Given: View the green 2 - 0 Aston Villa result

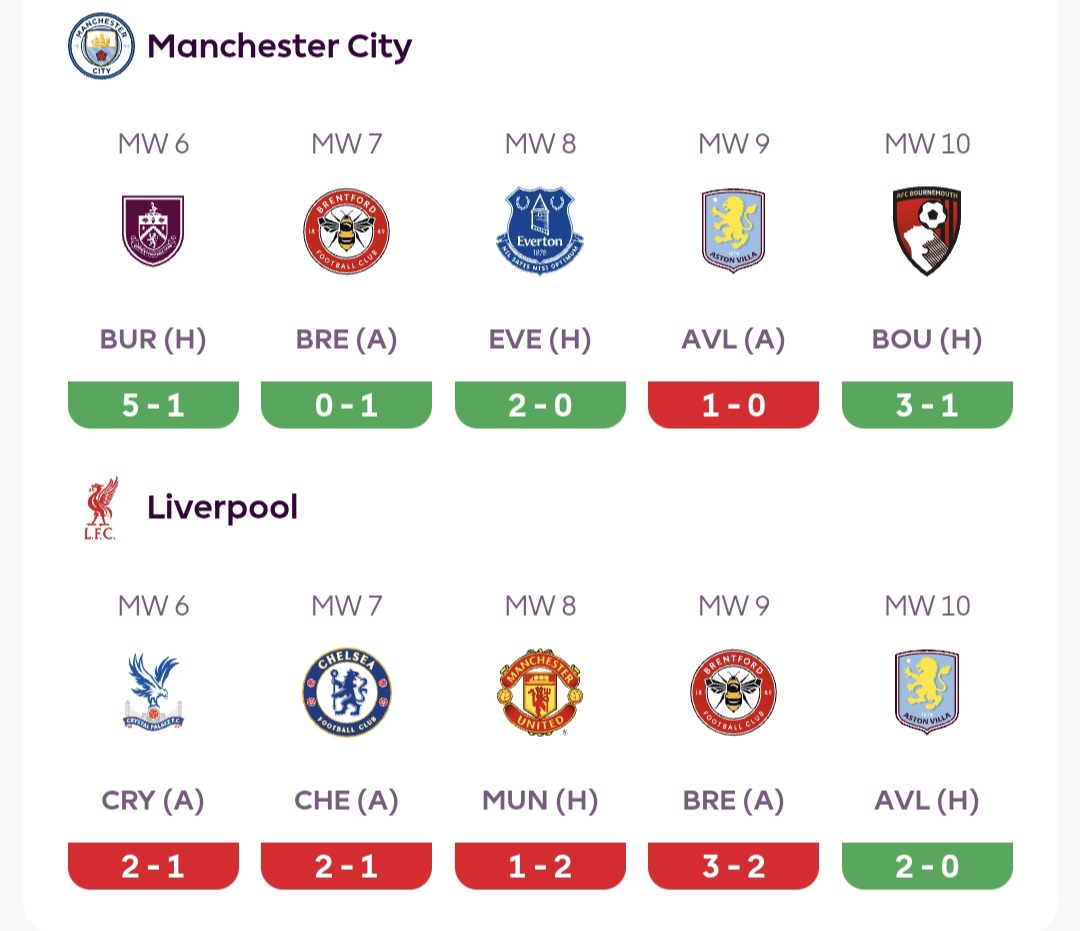Looking at the screenshot, I should 927,866.
